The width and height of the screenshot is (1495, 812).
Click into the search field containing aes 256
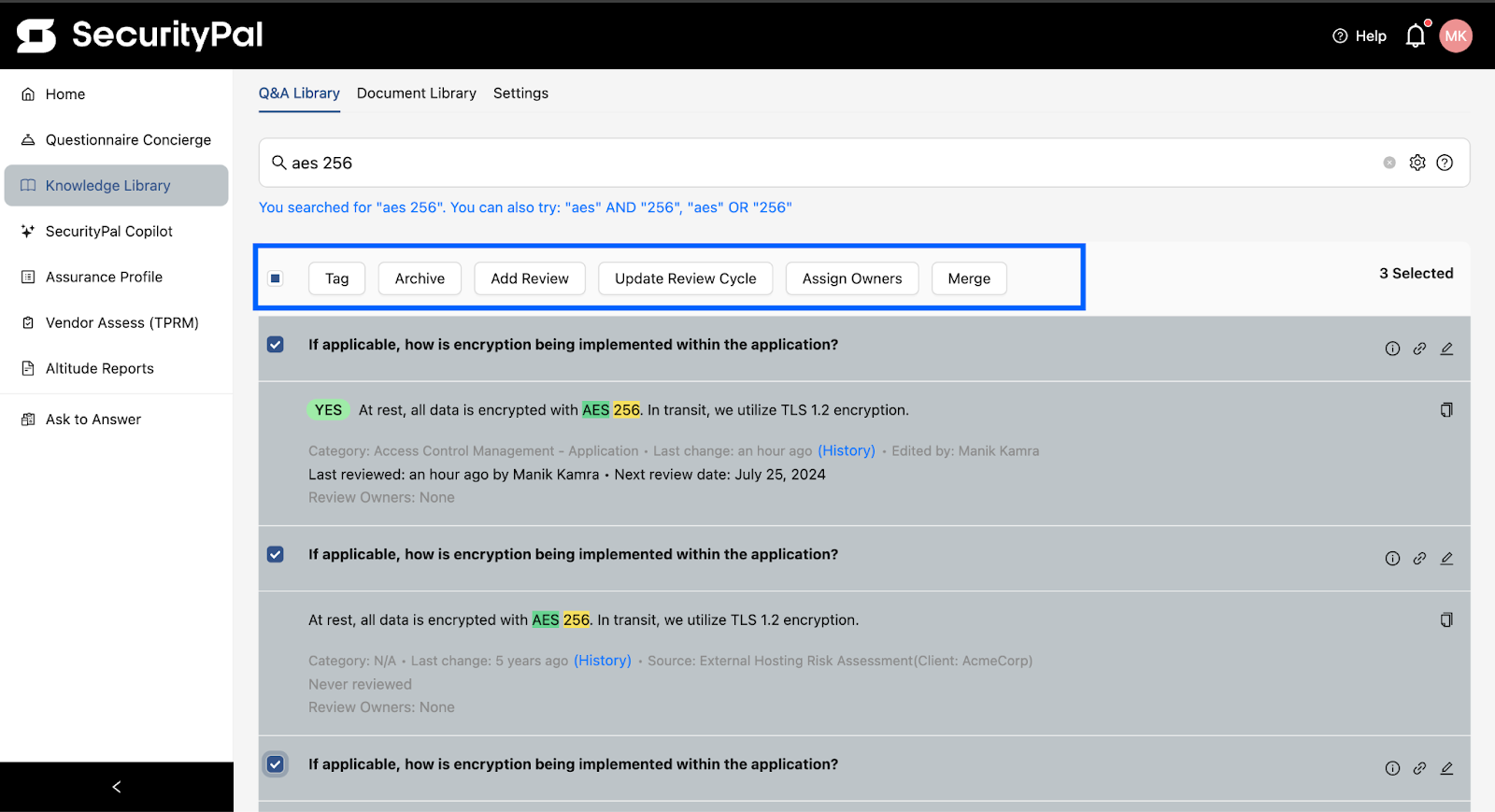click(x=863, y=163)
